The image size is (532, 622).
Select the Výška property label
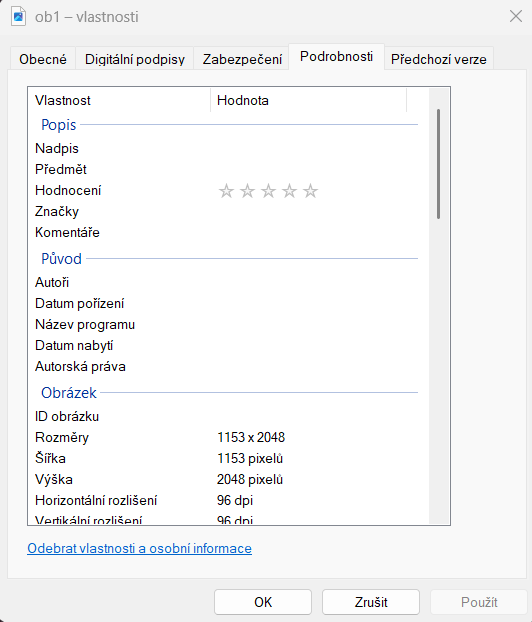tap(54, 479)
